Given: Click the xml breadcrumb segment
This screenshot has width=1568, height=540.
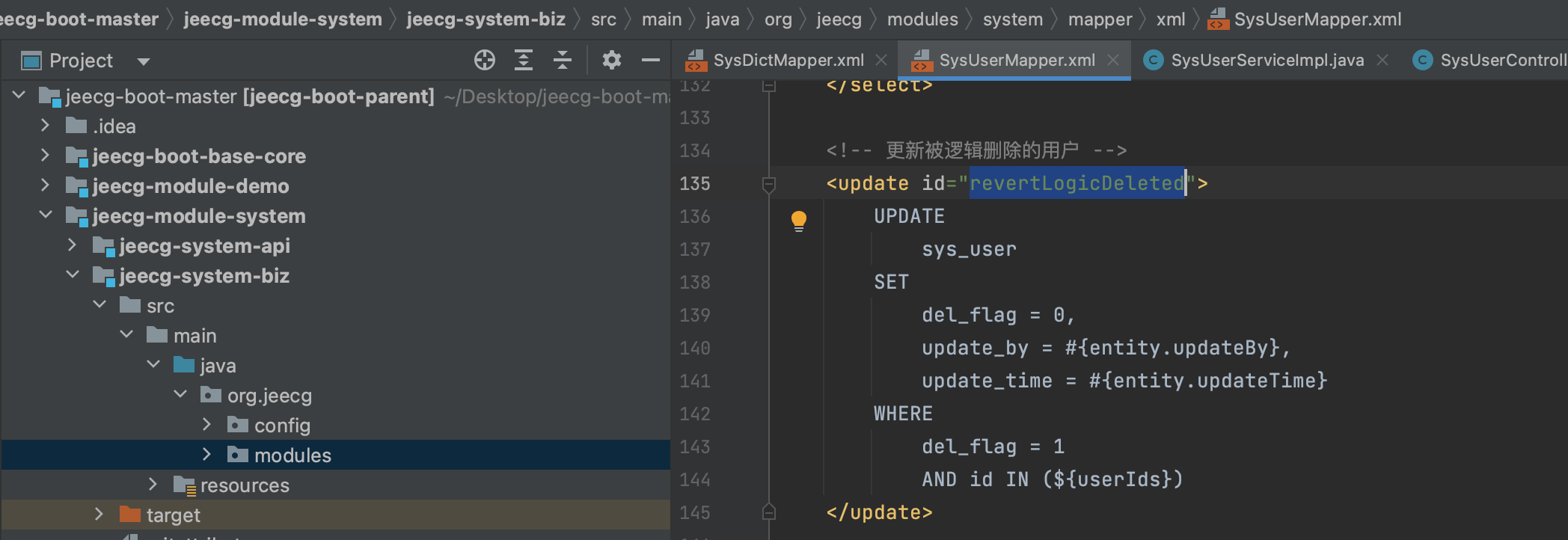Looking at the screenshot, I should pos(1171,19).
